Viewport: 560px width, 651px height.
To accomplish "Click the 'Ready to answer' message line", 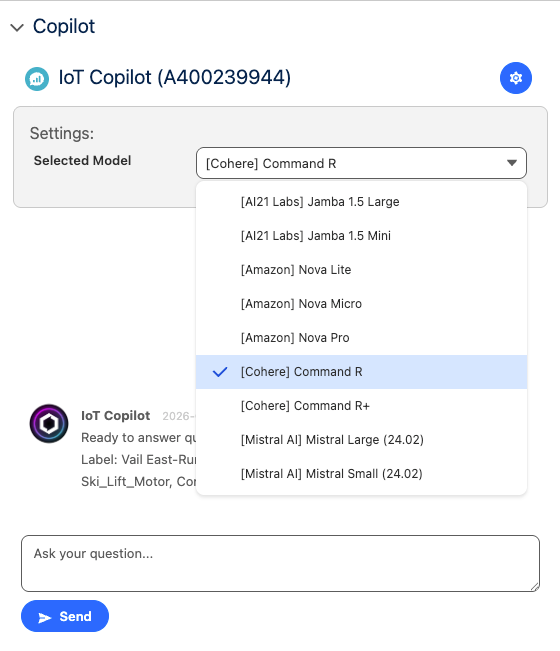I will (138, 438).
